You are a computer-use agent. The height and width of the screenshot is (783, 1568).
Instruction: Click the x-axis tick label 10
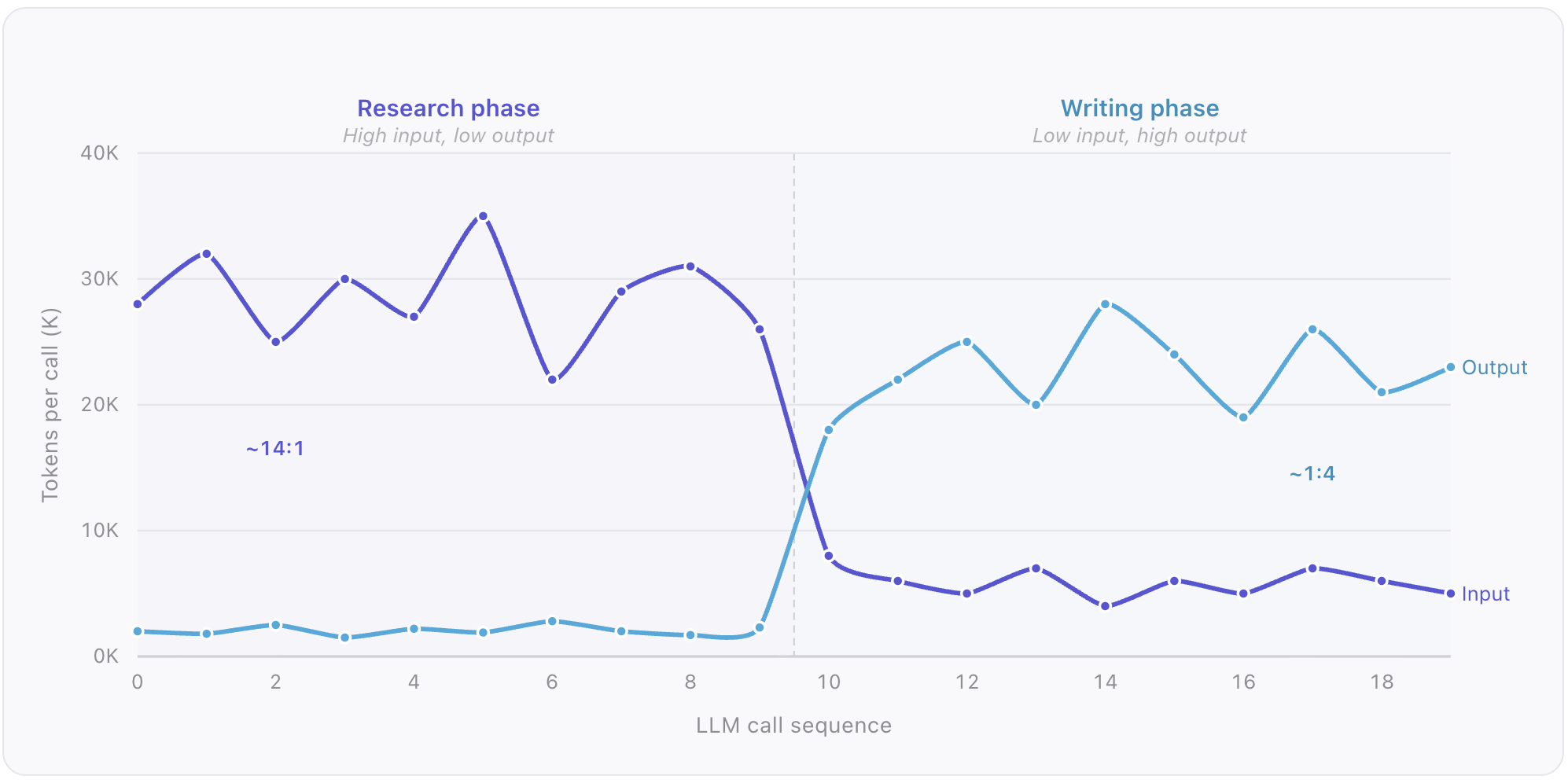[x=828, y=682]
